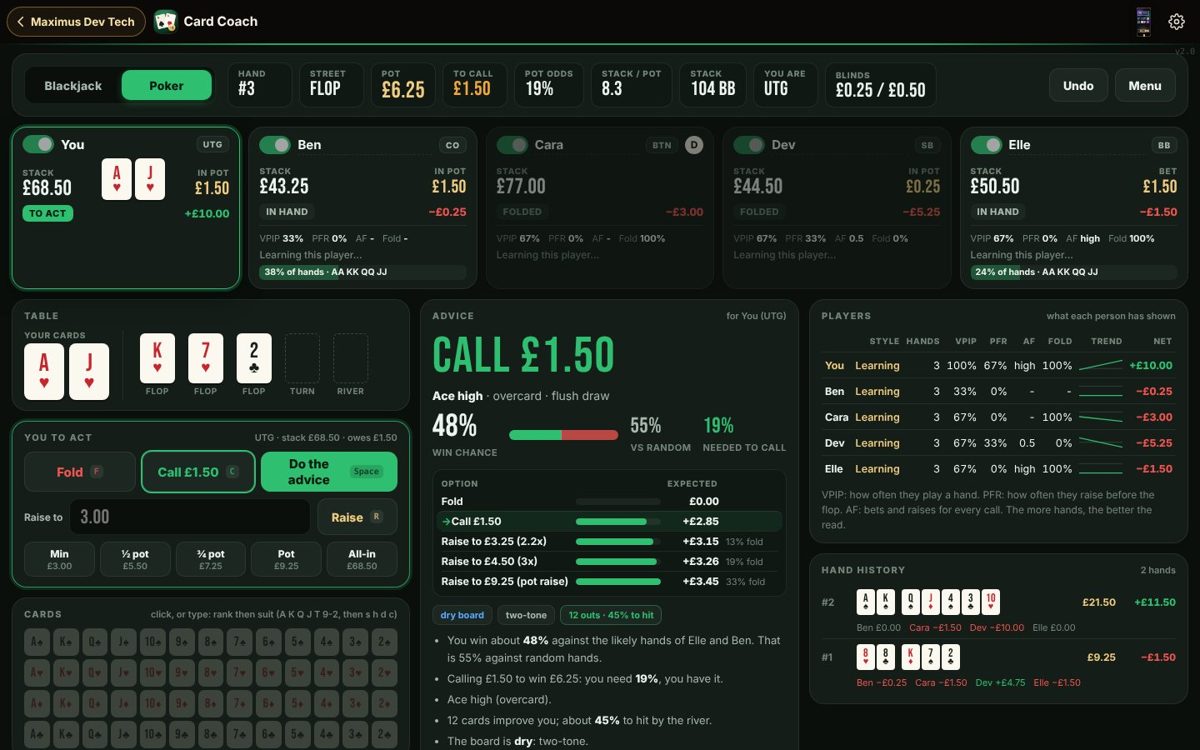Pick the K♠ card in Cards grid

66,642
